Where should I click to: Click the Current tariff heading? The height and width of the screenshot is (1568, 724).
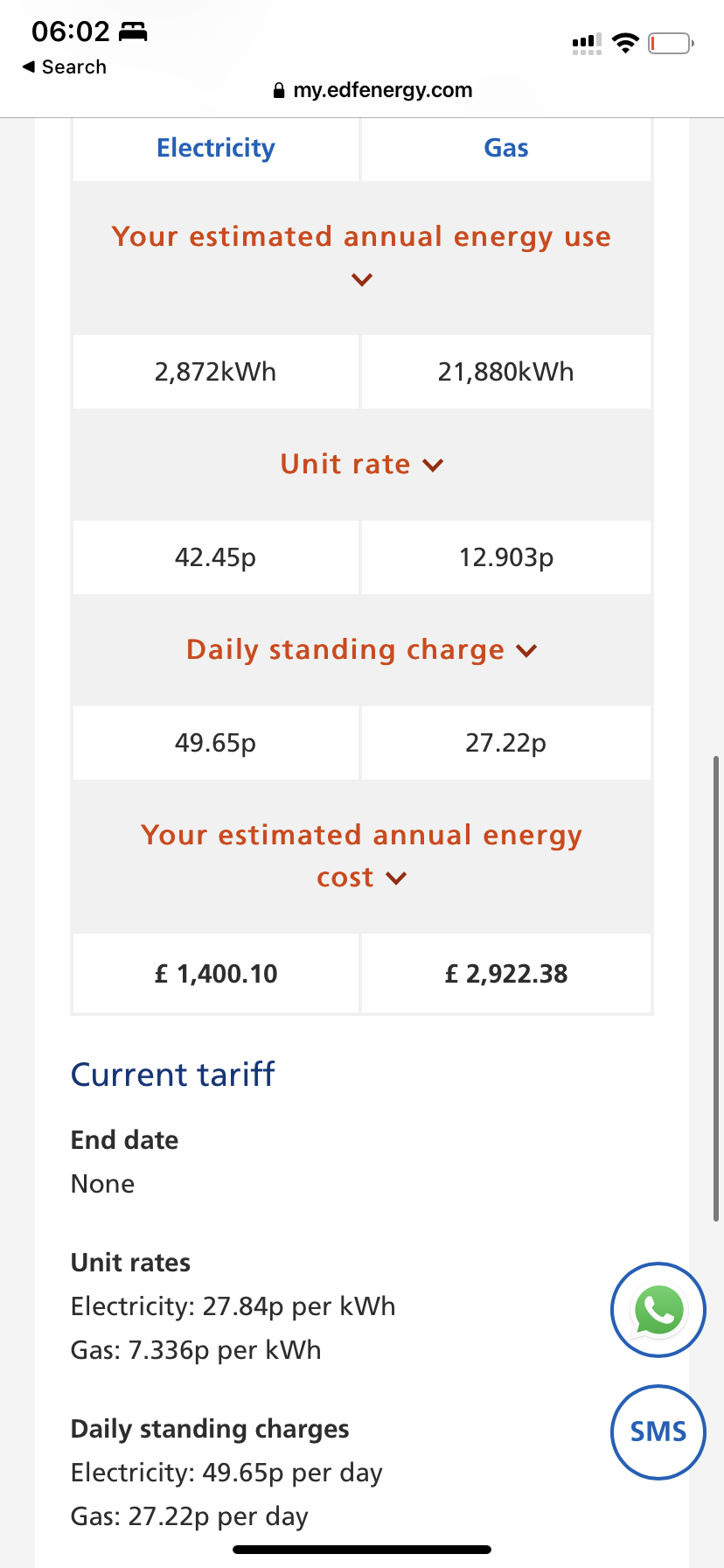point(172,1074)
